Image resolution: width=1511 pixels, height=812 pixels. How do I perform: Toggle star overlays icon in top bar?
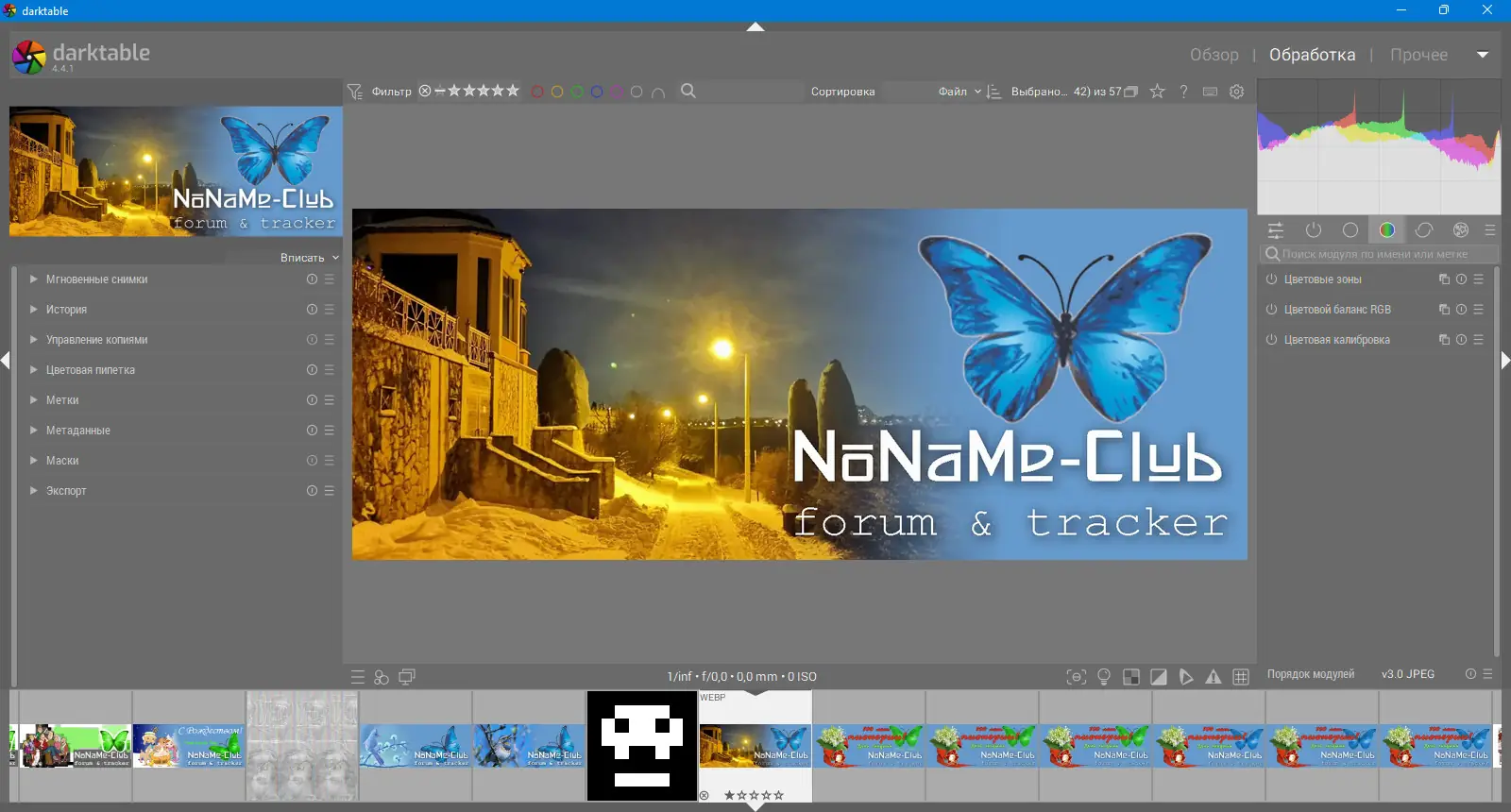pyautogui.click(x=1157, y=92)
